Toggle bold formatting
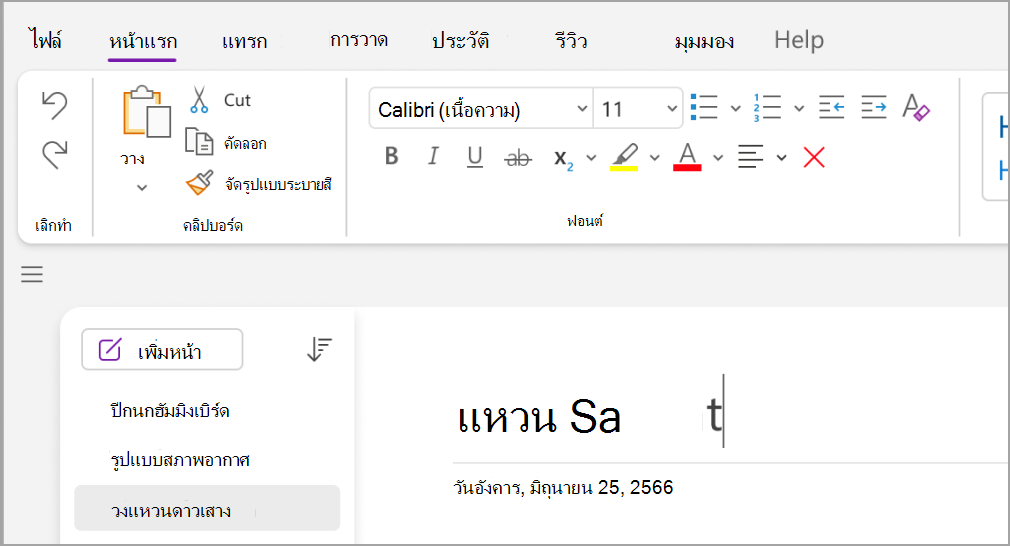This screenshot has width=1010, height=546. (x=392, y=156)
